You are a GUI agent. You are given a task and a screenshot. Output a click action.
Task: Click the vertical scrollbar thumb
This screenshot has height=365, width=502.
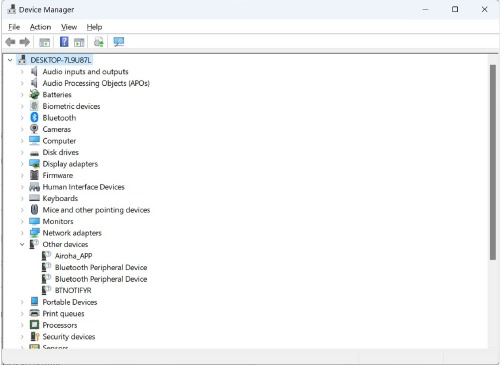(493, 162)
